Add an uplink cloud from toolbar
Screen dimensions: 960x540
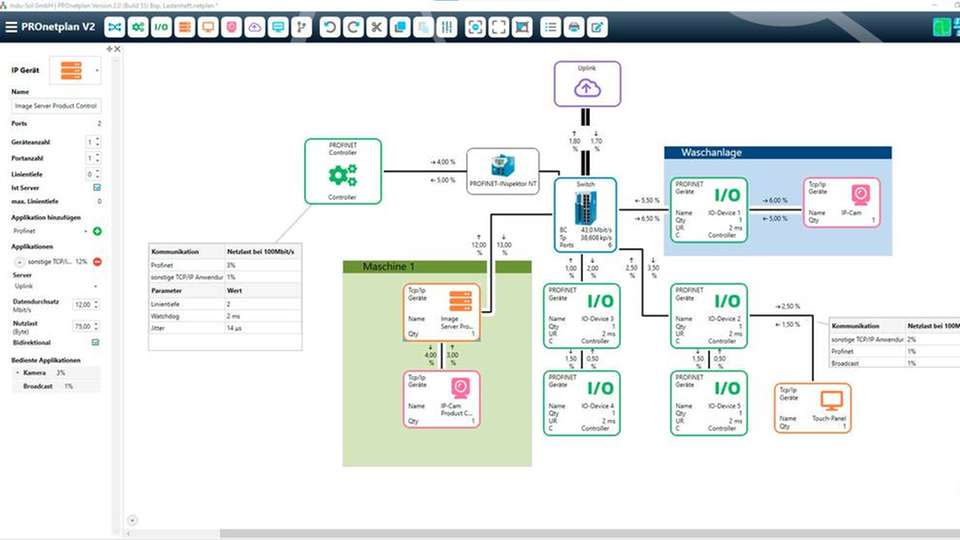tap(255, 27)
